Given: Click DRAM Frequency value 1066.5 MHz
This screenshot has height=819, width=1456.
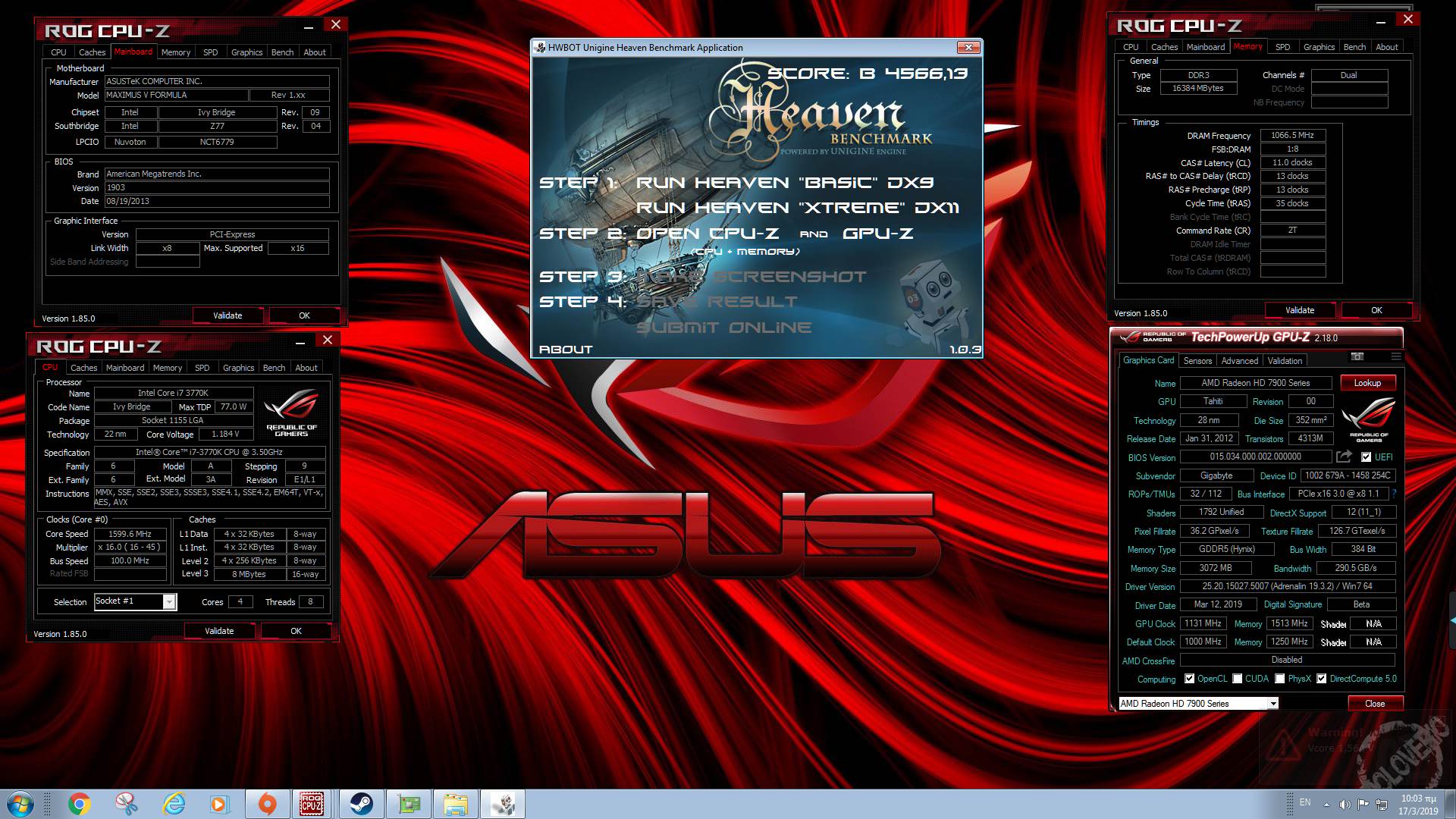Looking at the screenshot, I should point(1292,135).
